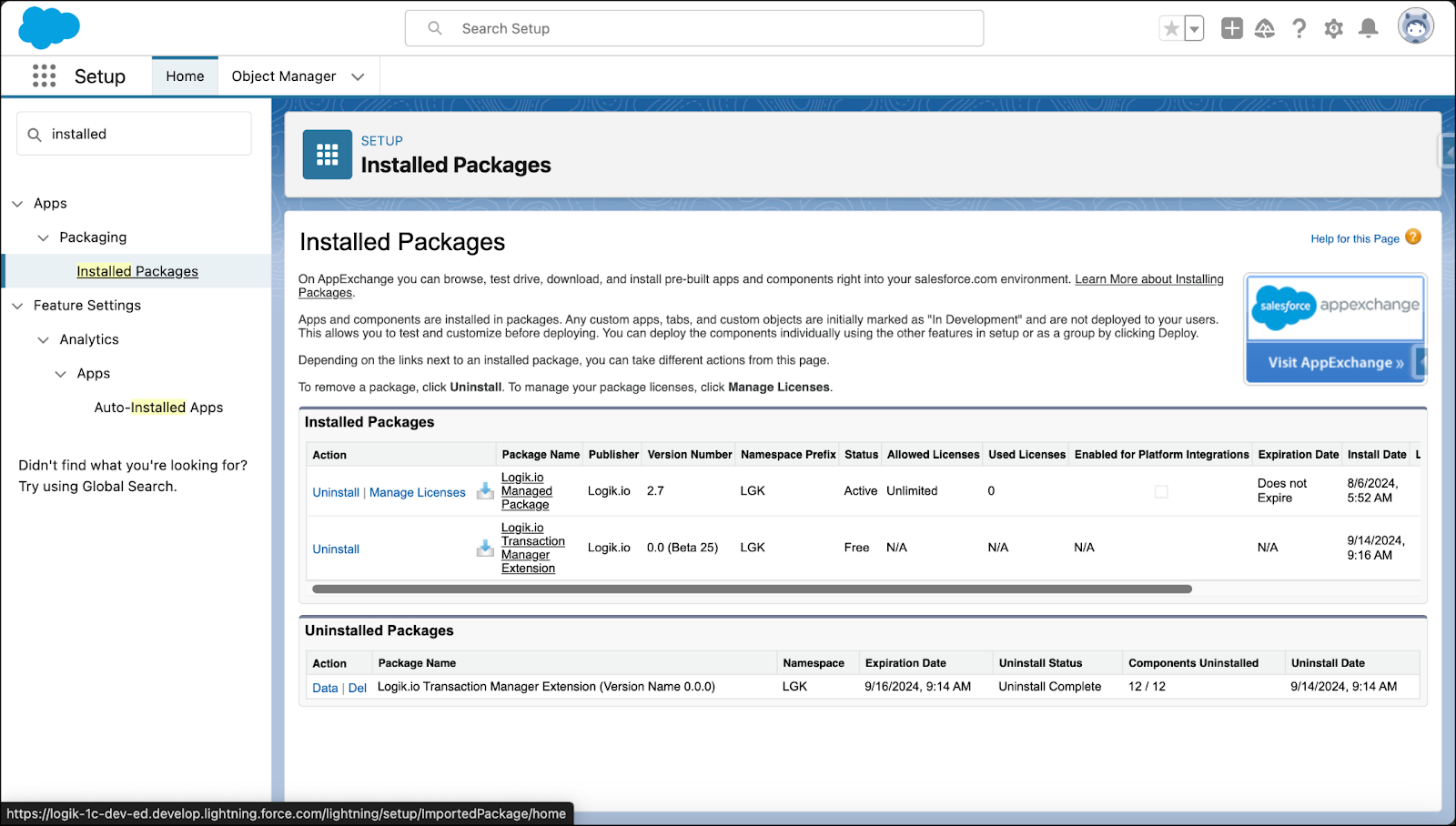Click the Del link in Uninstalled Packages
Screen dimensions: 1456x826
point(358,688)
